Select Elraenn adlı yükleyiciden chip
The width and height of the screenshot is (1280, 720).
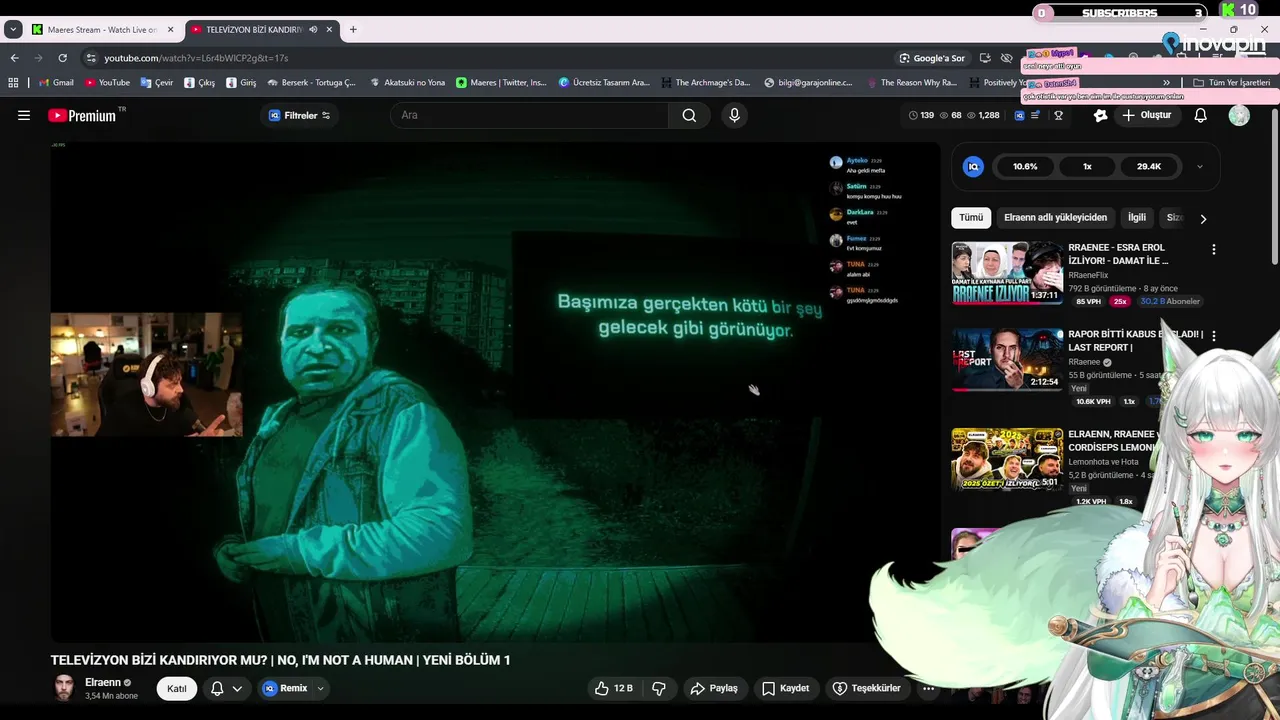click(x=1055, y=217)
